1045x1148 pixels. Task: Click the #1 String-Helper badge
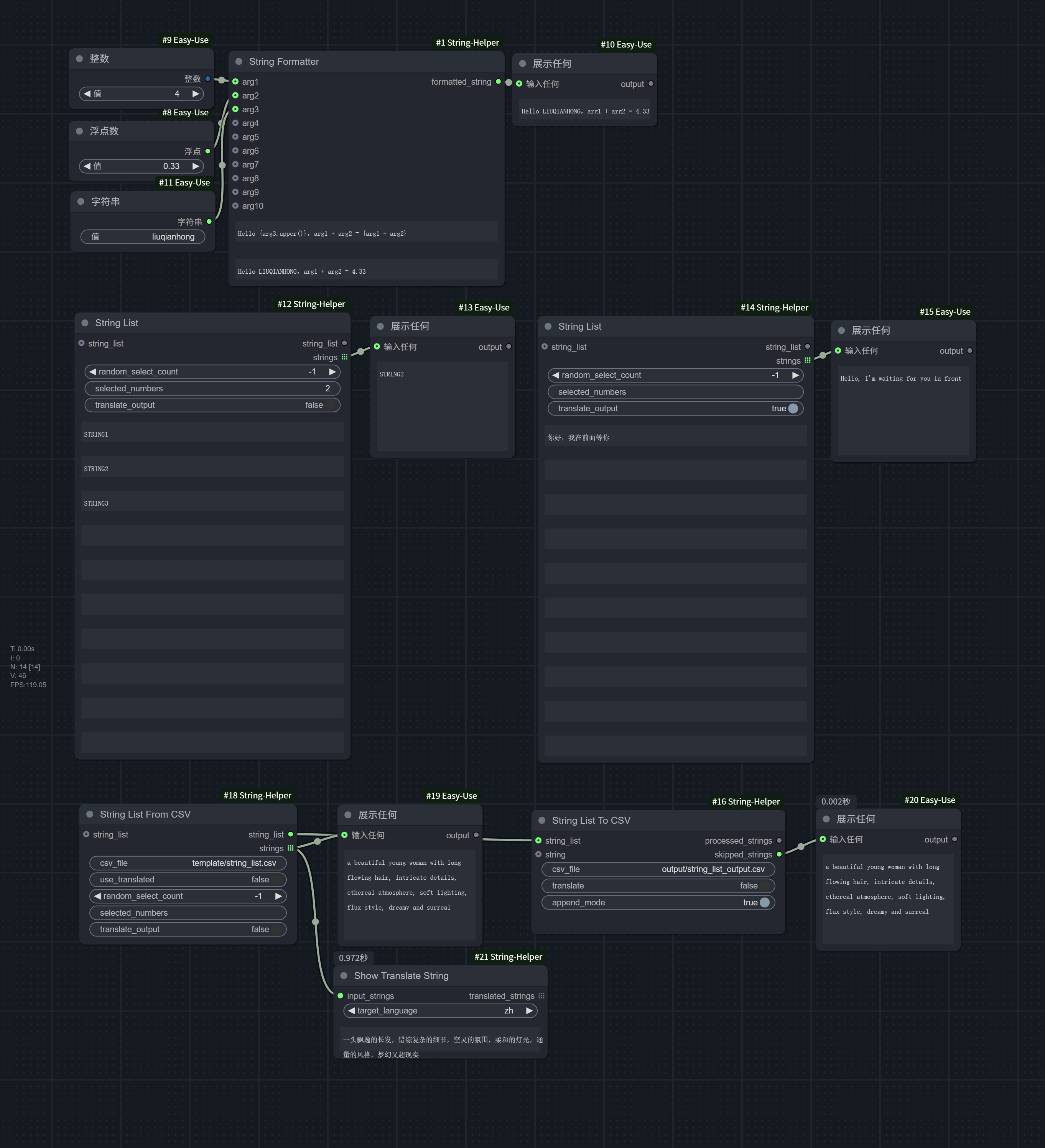467,43
